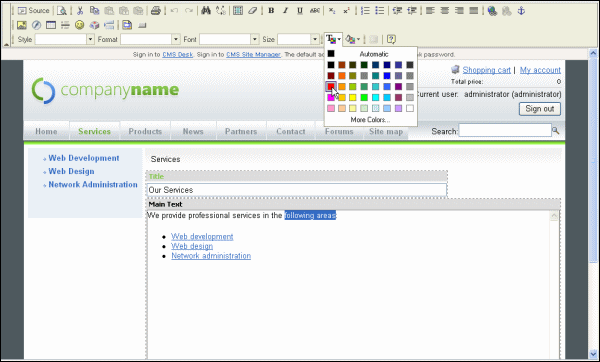The height and width of the screenshot is (362, 600).
Task: Pick the bright yellow color swatch
Action: [x=353, y=98]
